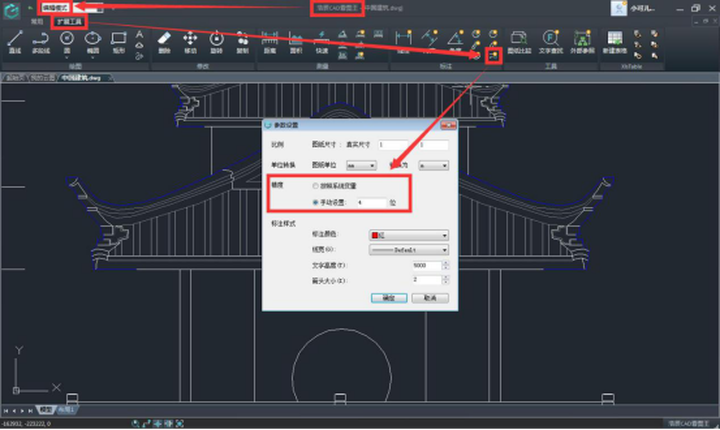
Task: Close the parameter settings dialog
Action: coord(448,125)
